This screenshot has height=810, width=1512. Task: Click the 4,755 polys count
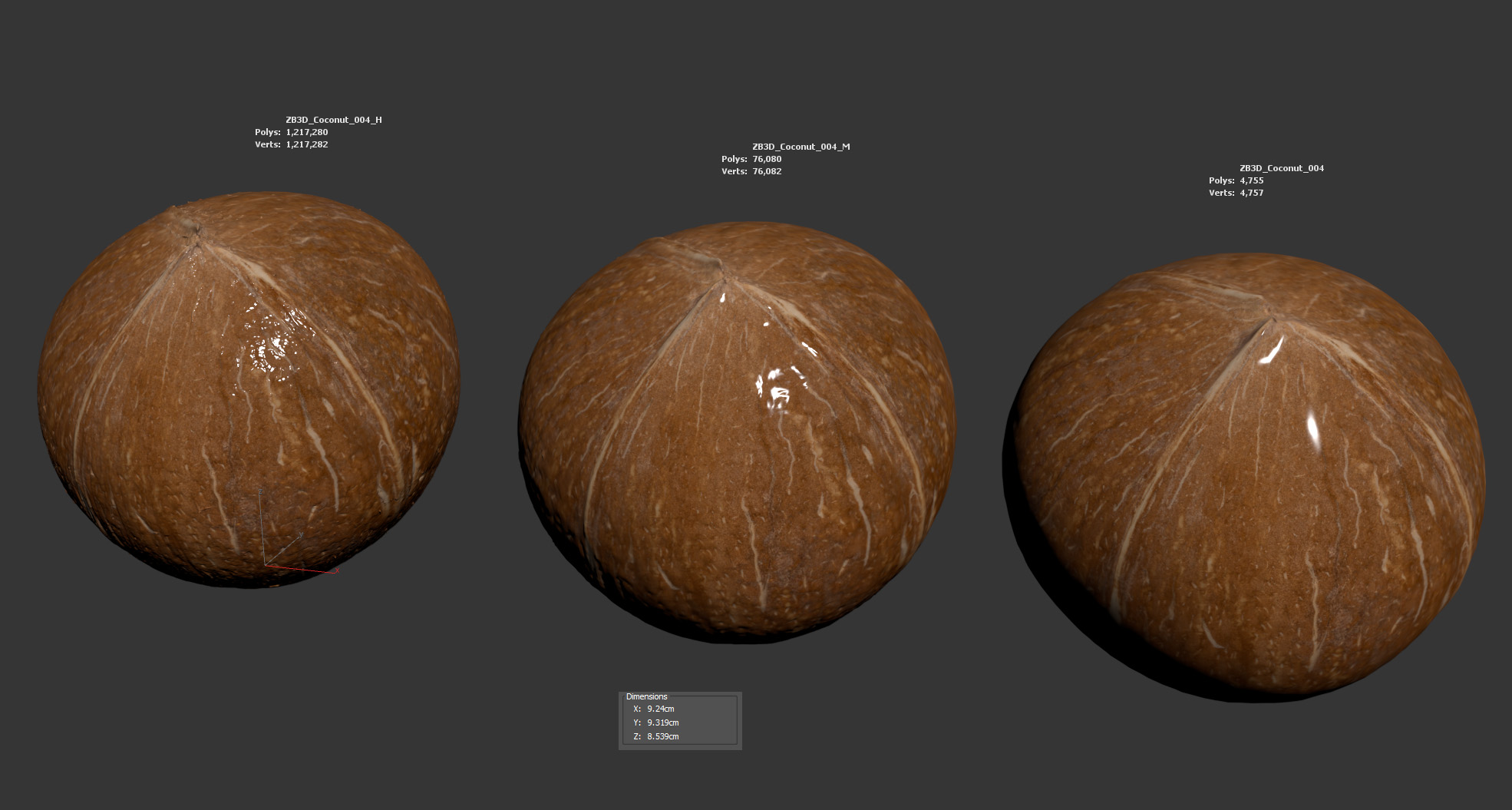(x=1251, y=180)
